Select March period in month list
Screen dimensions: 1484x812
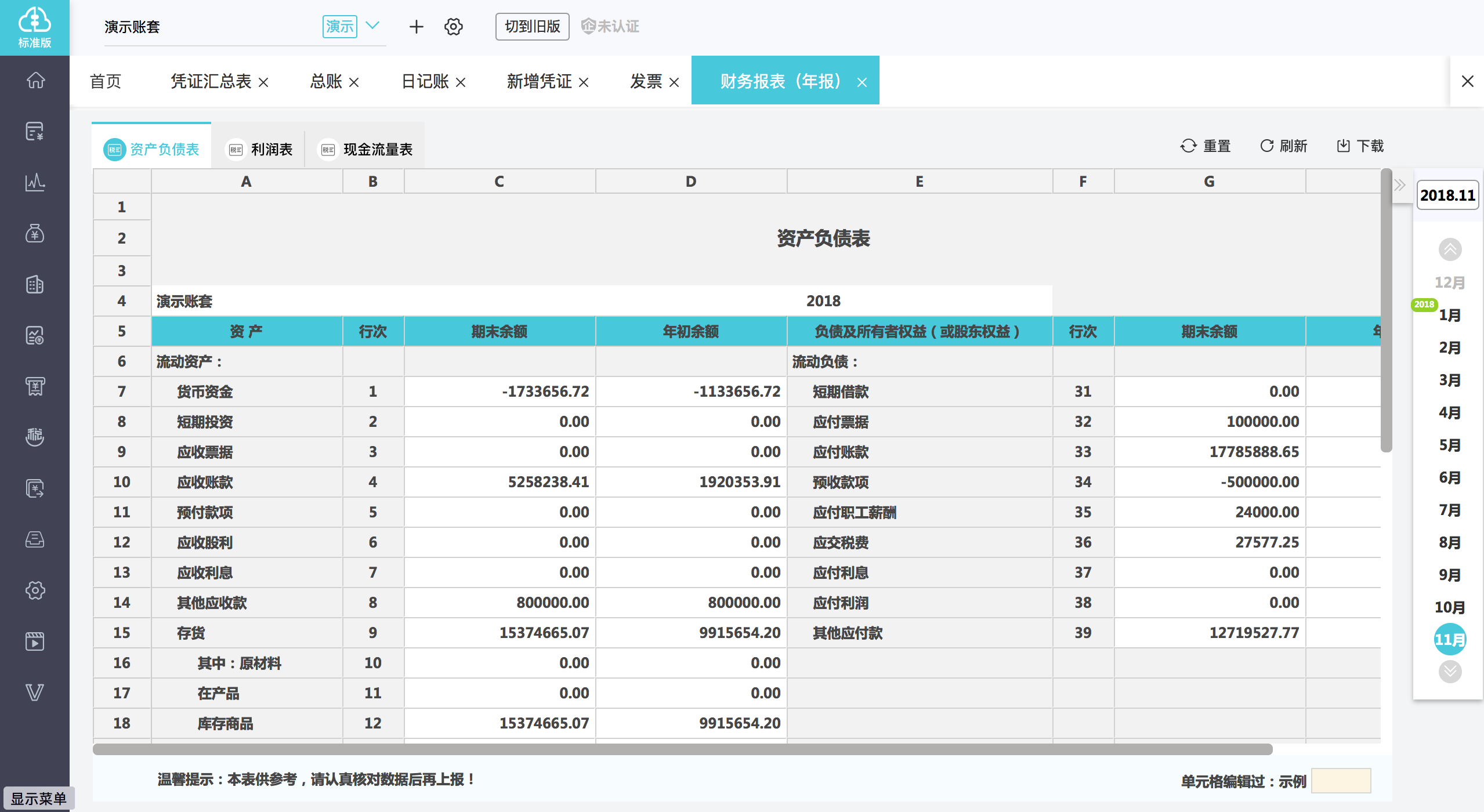point(1450,380)
